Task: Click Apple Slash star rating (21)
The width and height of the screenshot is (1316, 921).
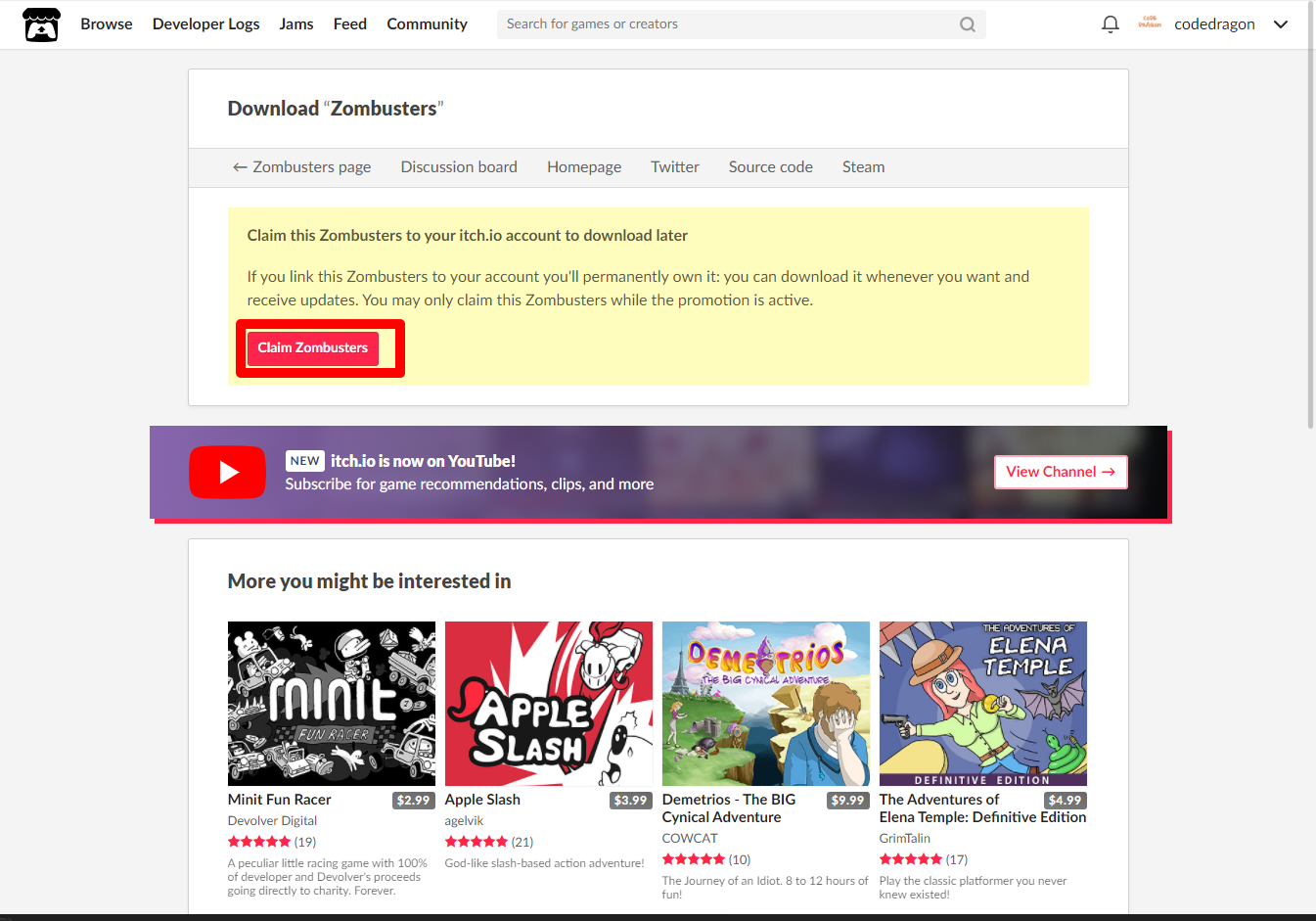Action: pos(489,842)
